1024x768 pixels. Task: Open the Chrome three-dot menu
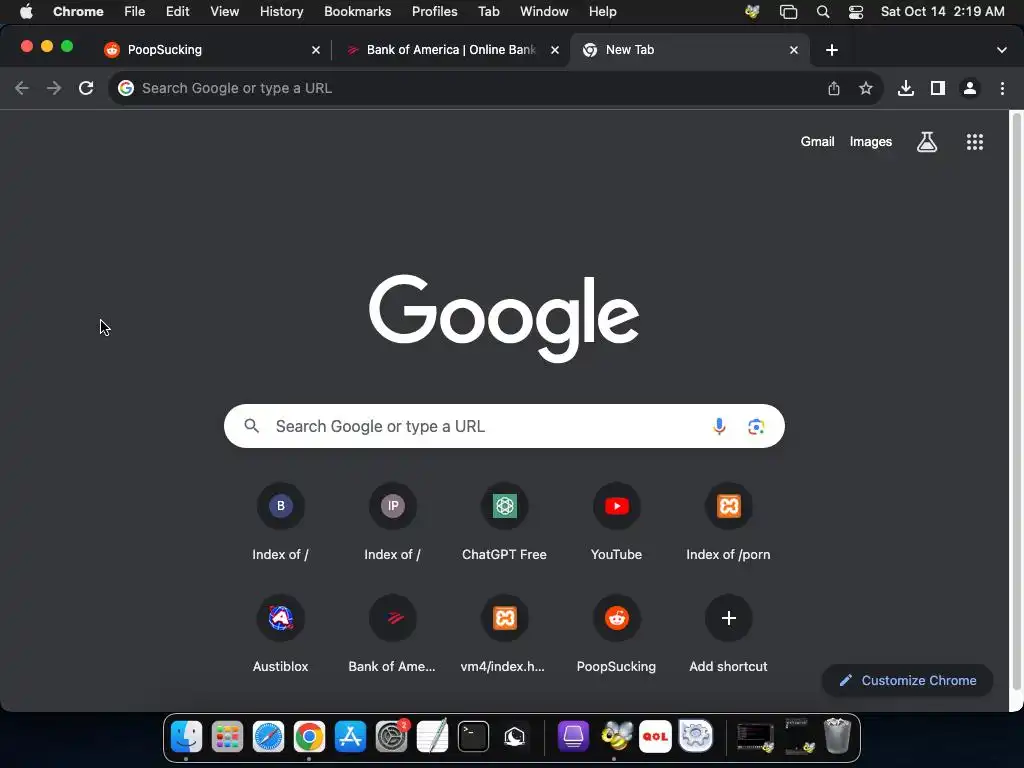point(1002,88)
